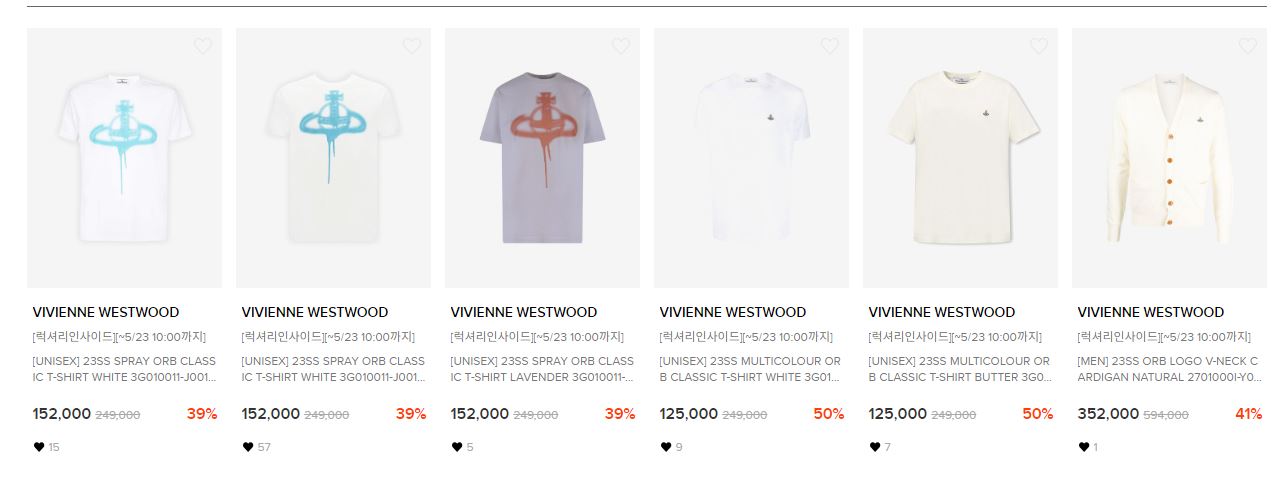Toggle wishlist heart on second spray orb t-shirt
The height and width of the screenshot is (484, 1284).
[x=412, y=46]
